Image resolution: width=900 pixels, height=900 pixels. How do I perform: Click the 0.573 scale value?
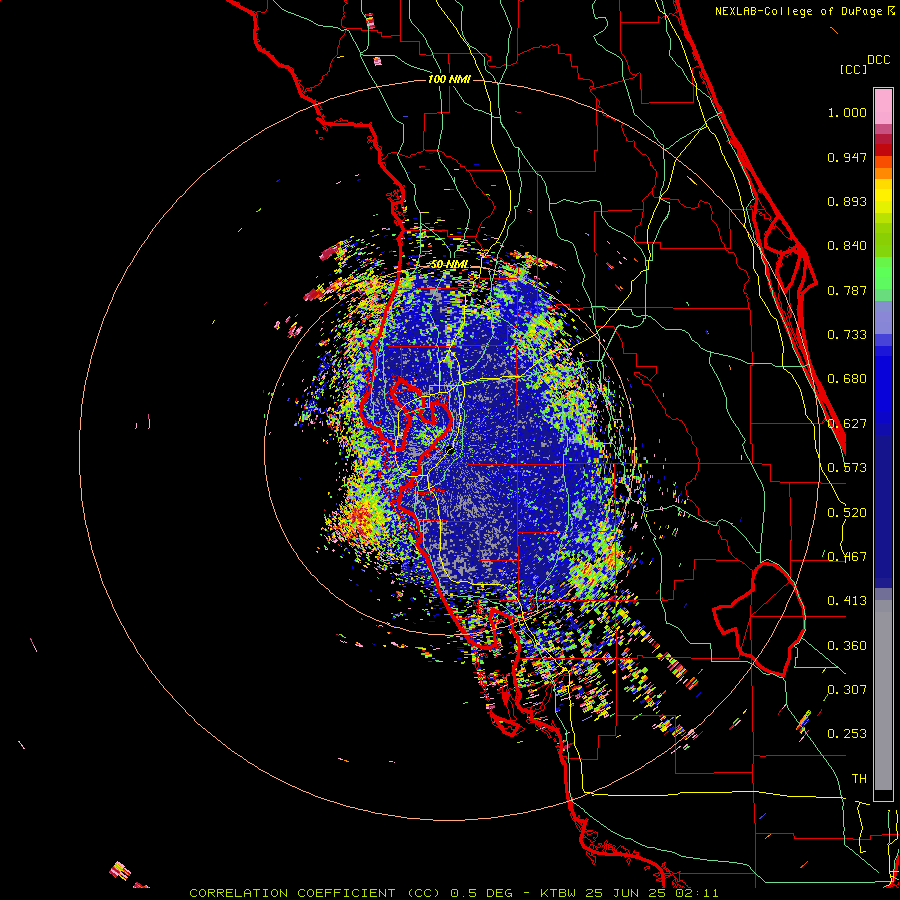pos(847,468)
